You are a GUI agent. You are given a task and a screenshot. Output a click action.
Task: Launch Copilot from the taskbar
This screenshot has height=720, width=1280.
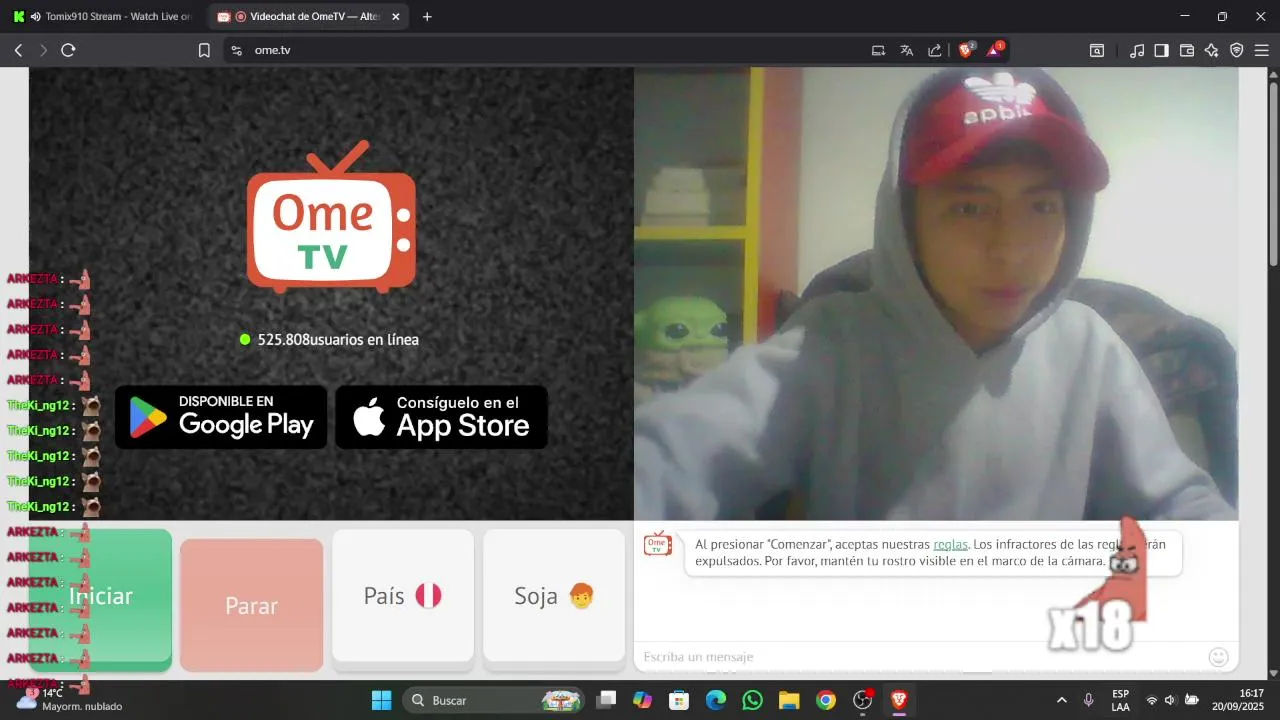click(643, 700)
